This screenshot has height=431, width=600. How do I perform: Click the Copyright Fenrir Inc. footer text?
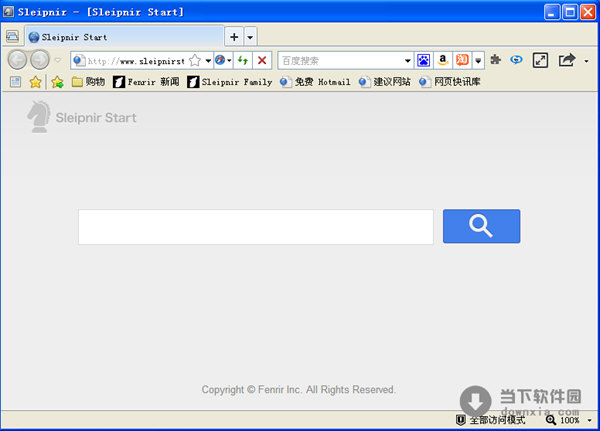click(x=298, y=389)
